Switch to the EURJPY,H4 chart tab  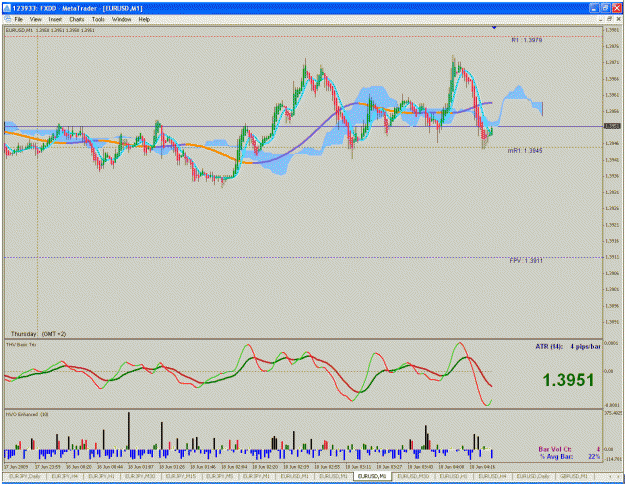[65, 476]
